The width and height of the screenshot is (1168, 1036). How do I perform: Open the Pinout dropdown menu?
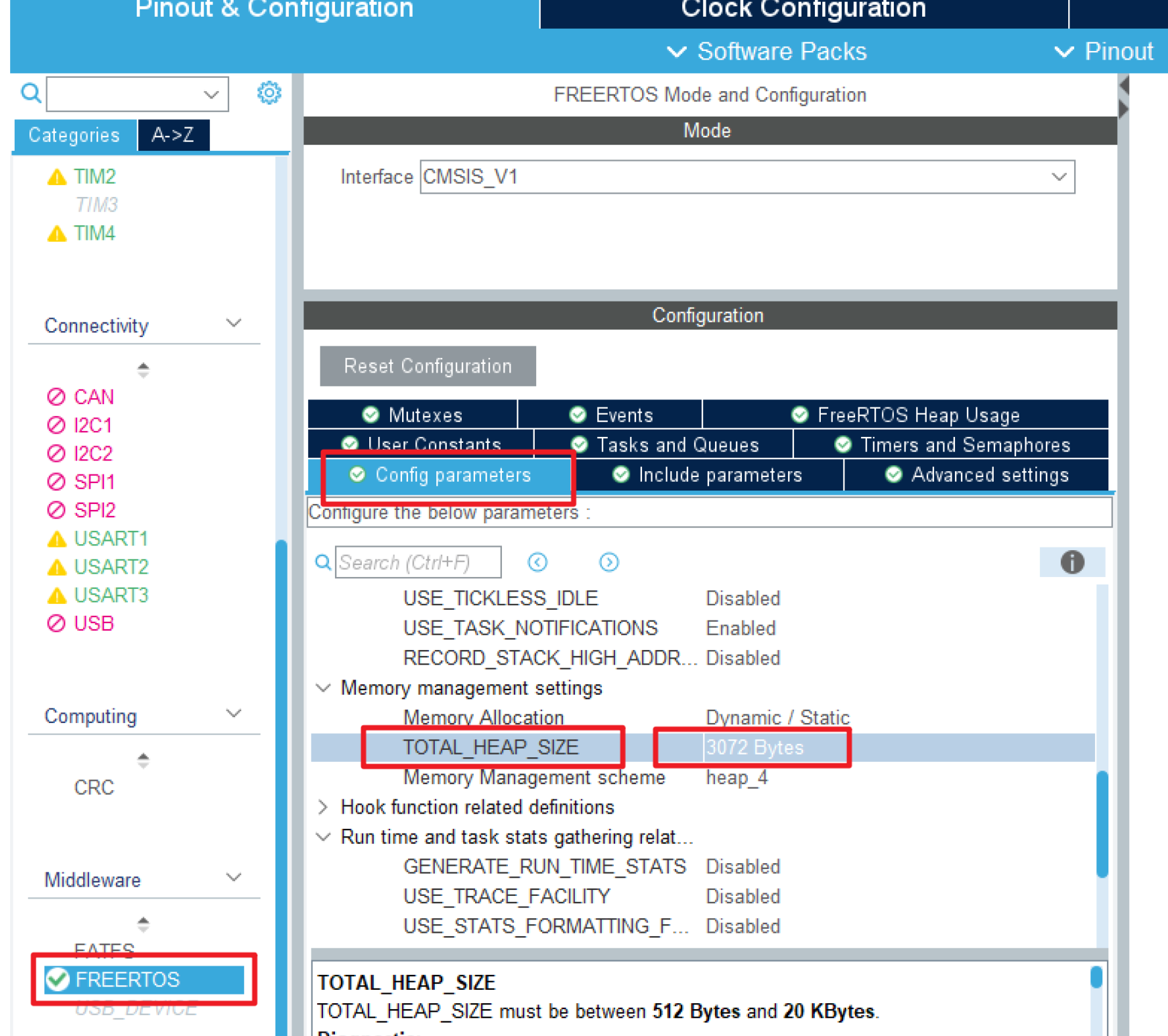pyautogui.click(x=1104, y=52)
